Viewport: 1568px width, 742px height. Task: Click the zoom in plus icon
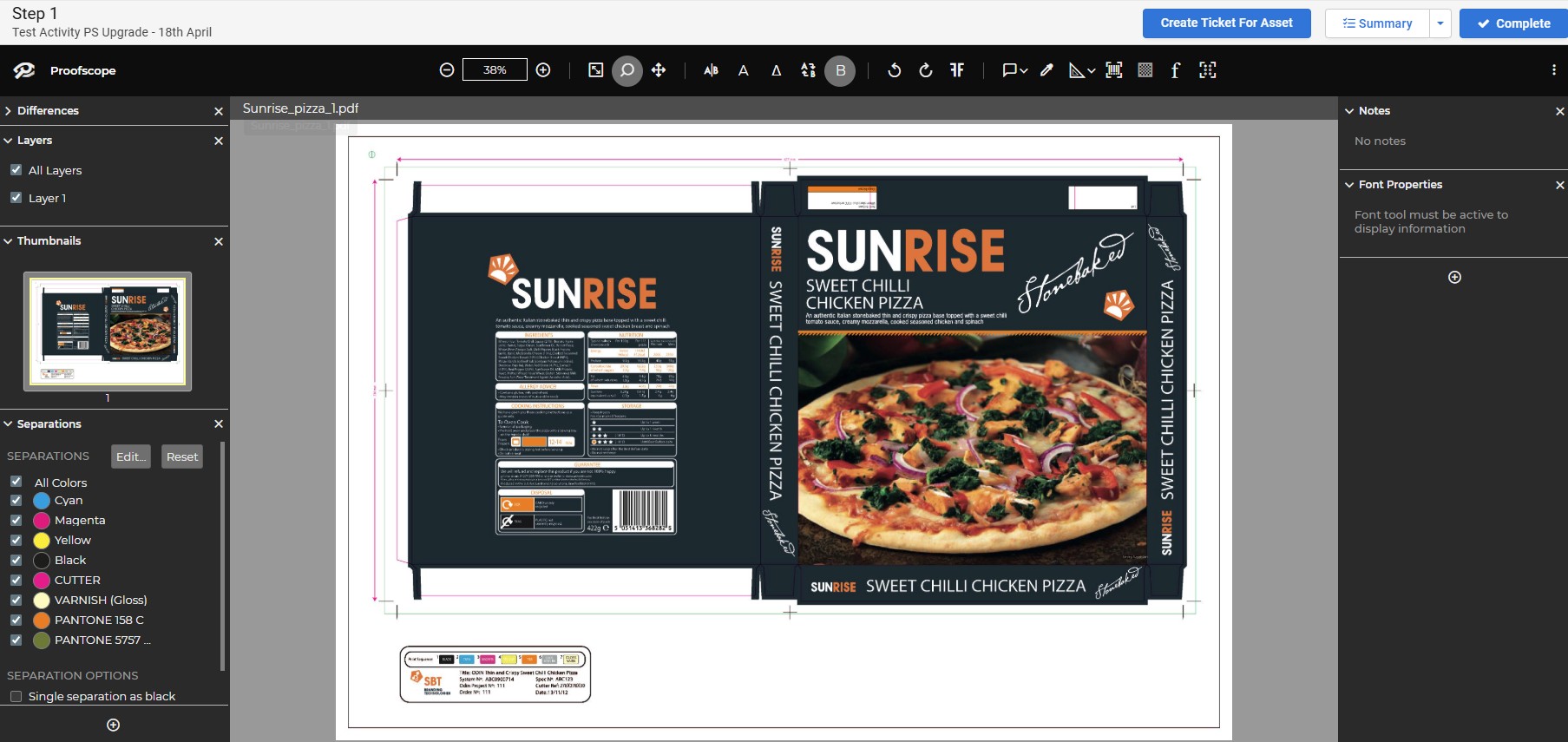[543, 70]
